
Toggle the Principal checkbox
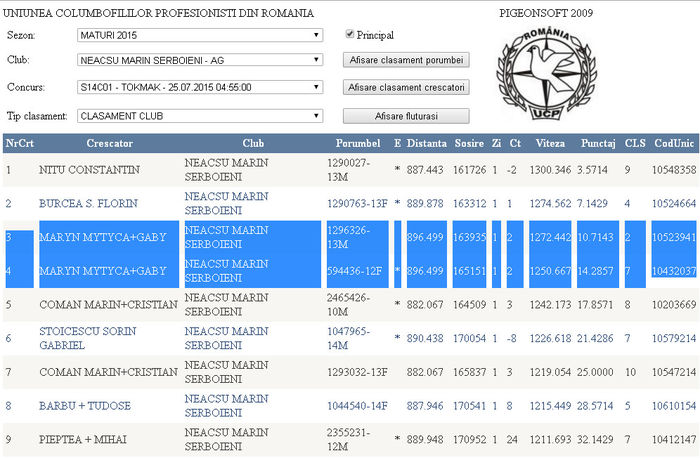pos(349,35)
